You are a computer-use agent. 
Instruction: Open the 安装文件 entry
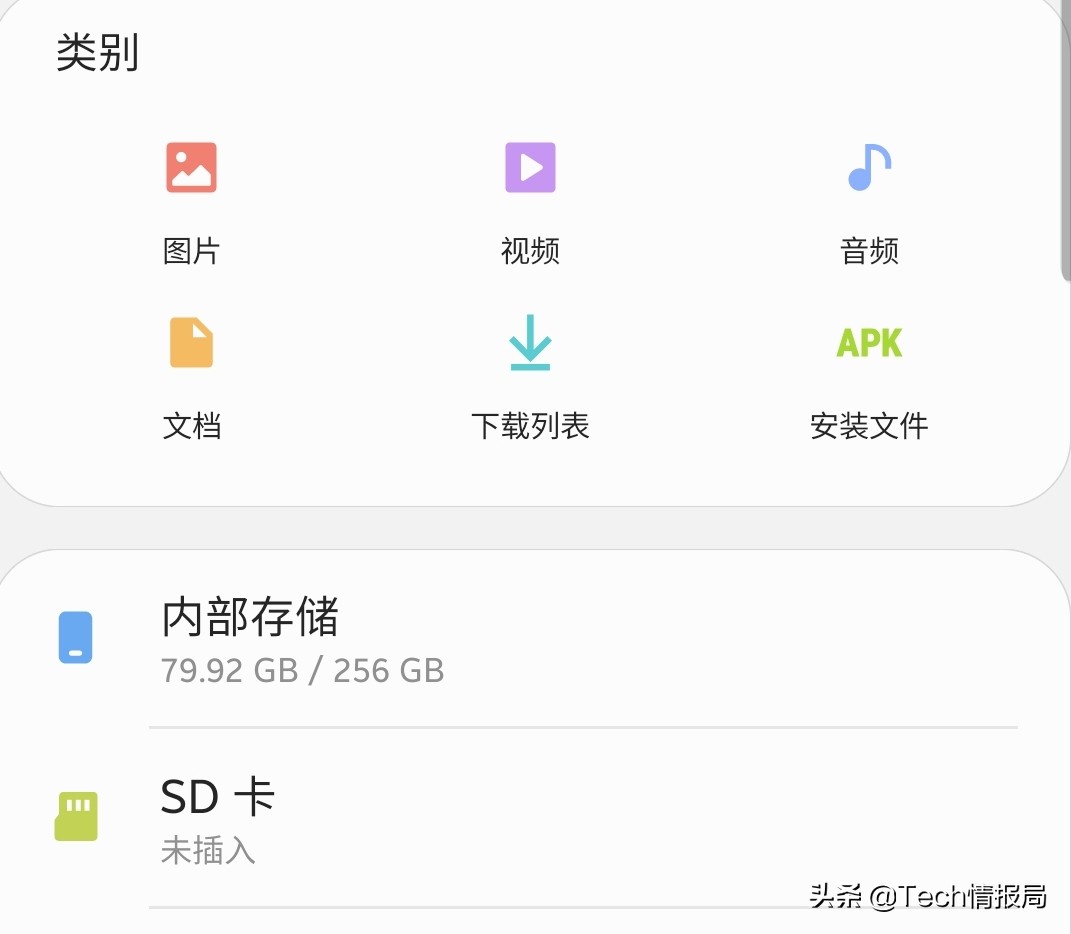(868, 426)
